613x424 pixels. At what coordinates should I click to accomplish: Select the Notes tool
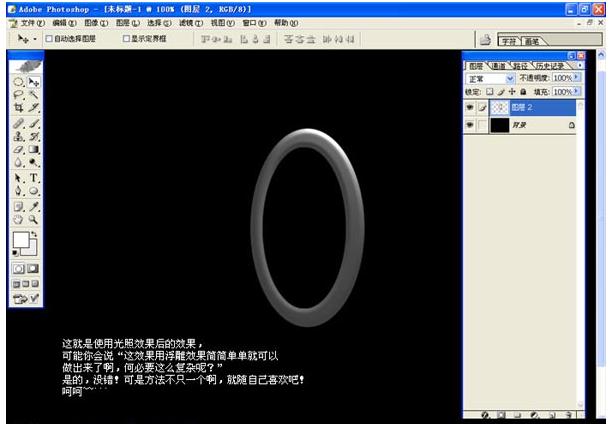tap(18, 206)
